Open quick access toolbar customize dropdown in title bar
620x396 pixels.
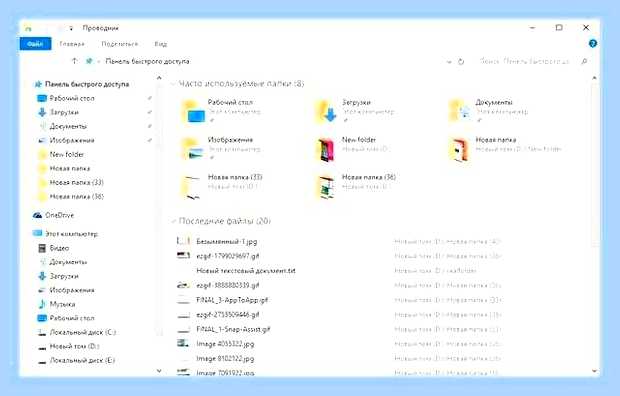(x=71, y=28)
